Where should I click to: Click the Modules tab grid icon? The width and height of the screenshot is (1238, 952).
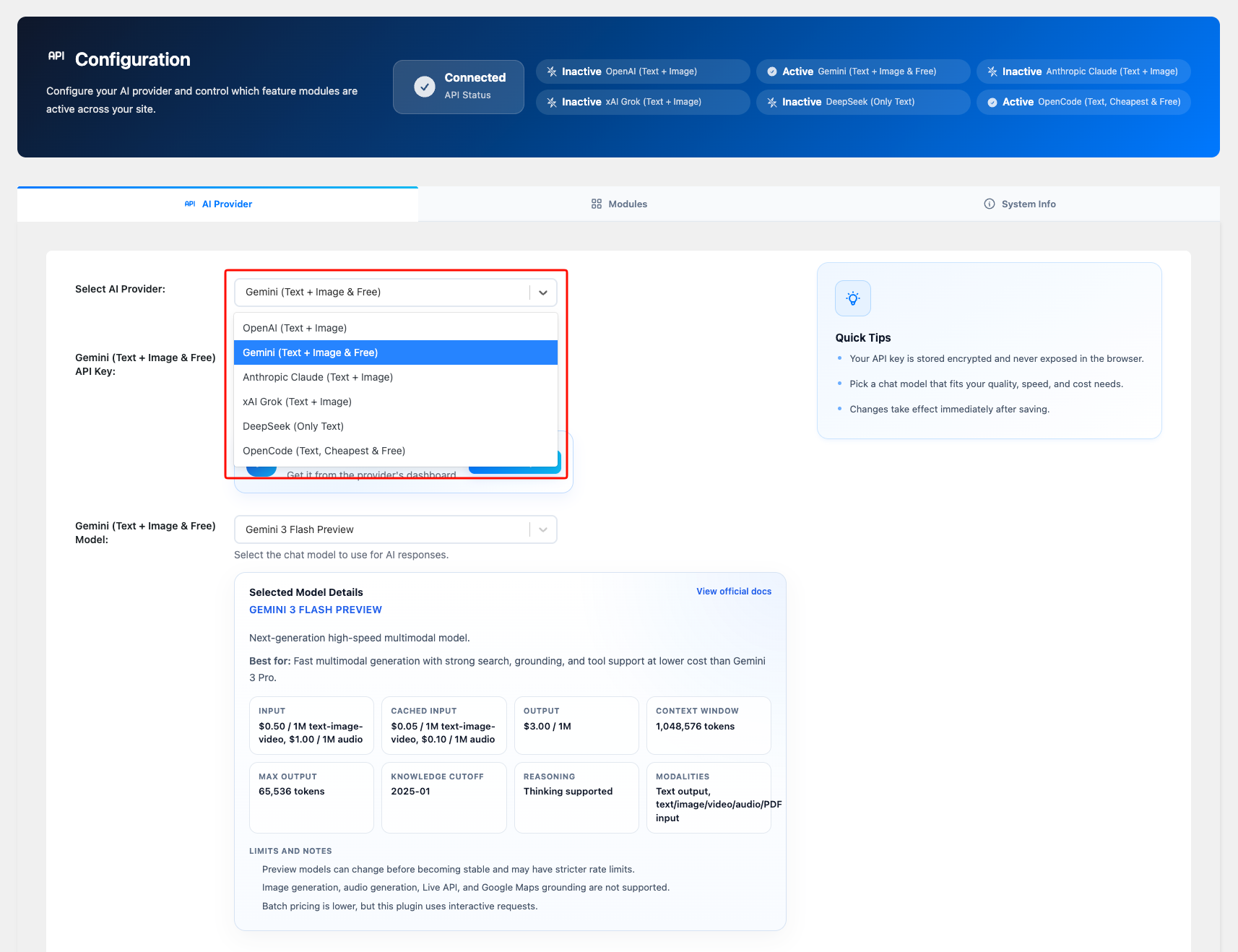click(597, 204)
